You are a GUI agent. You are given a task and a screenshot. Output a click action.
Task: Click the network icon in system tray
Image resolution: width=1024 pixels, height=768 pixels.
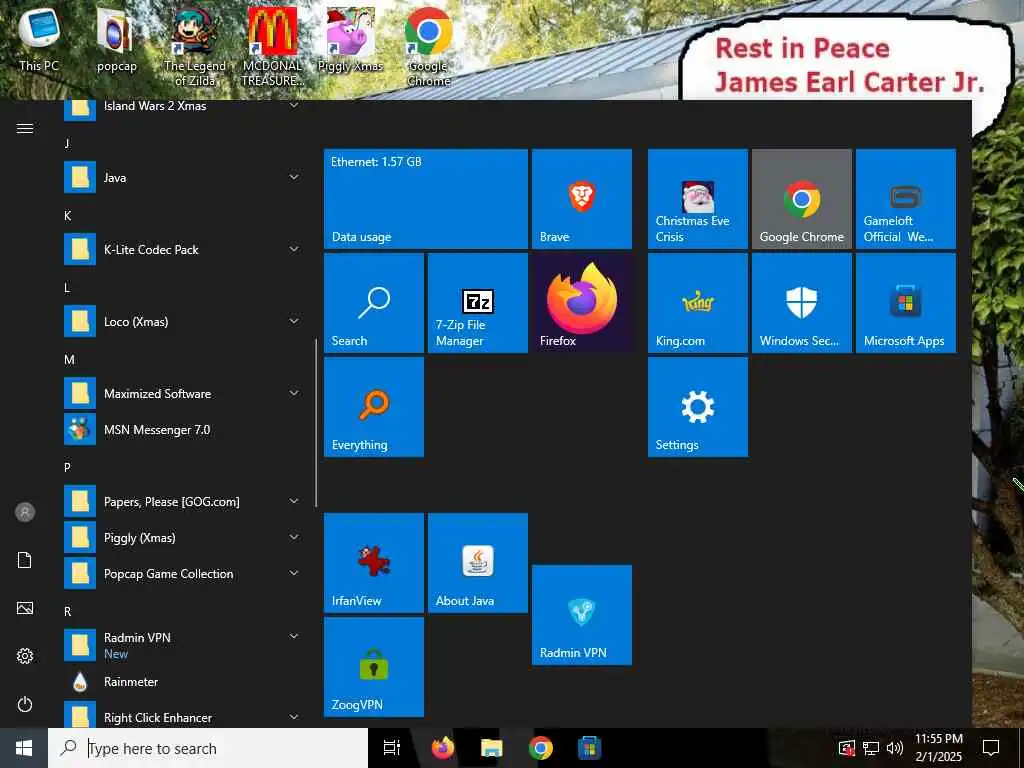pyautogui.click(x=871, y=748)
